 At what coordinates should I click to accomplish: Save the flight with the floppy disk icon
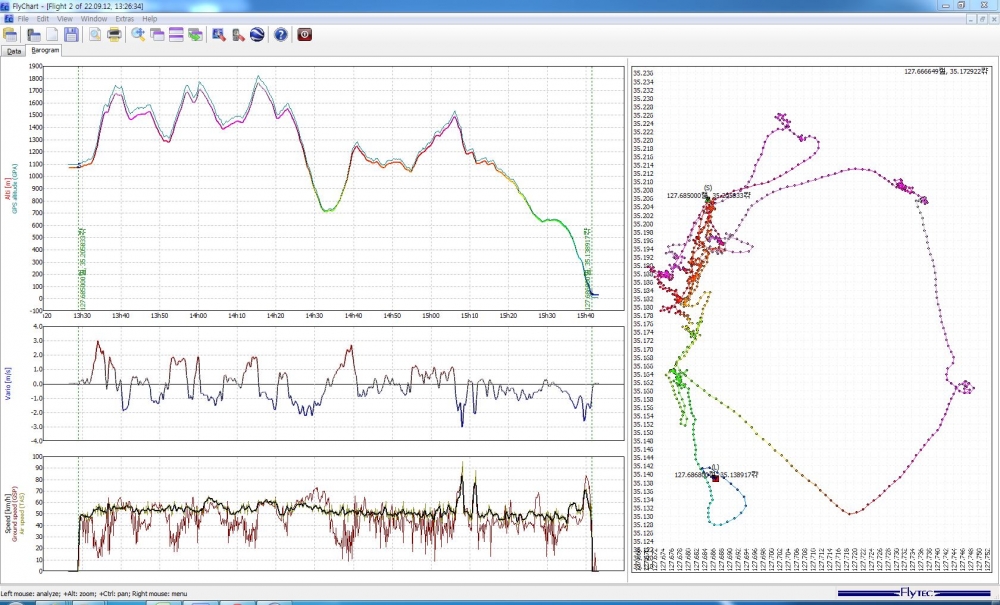(x=71, y=34)
